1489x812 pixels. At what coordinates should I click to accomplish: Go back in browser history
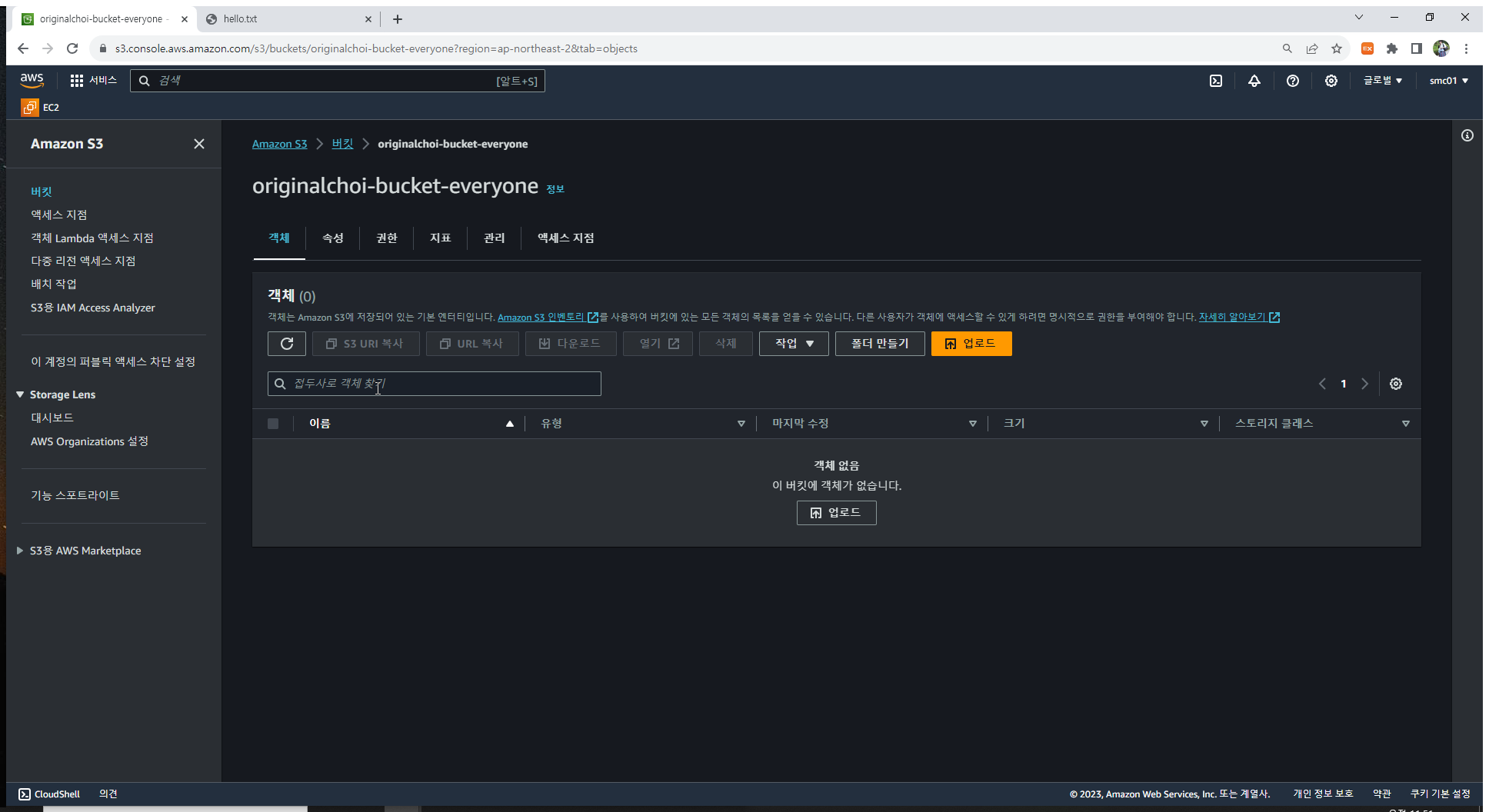point(23,48)
